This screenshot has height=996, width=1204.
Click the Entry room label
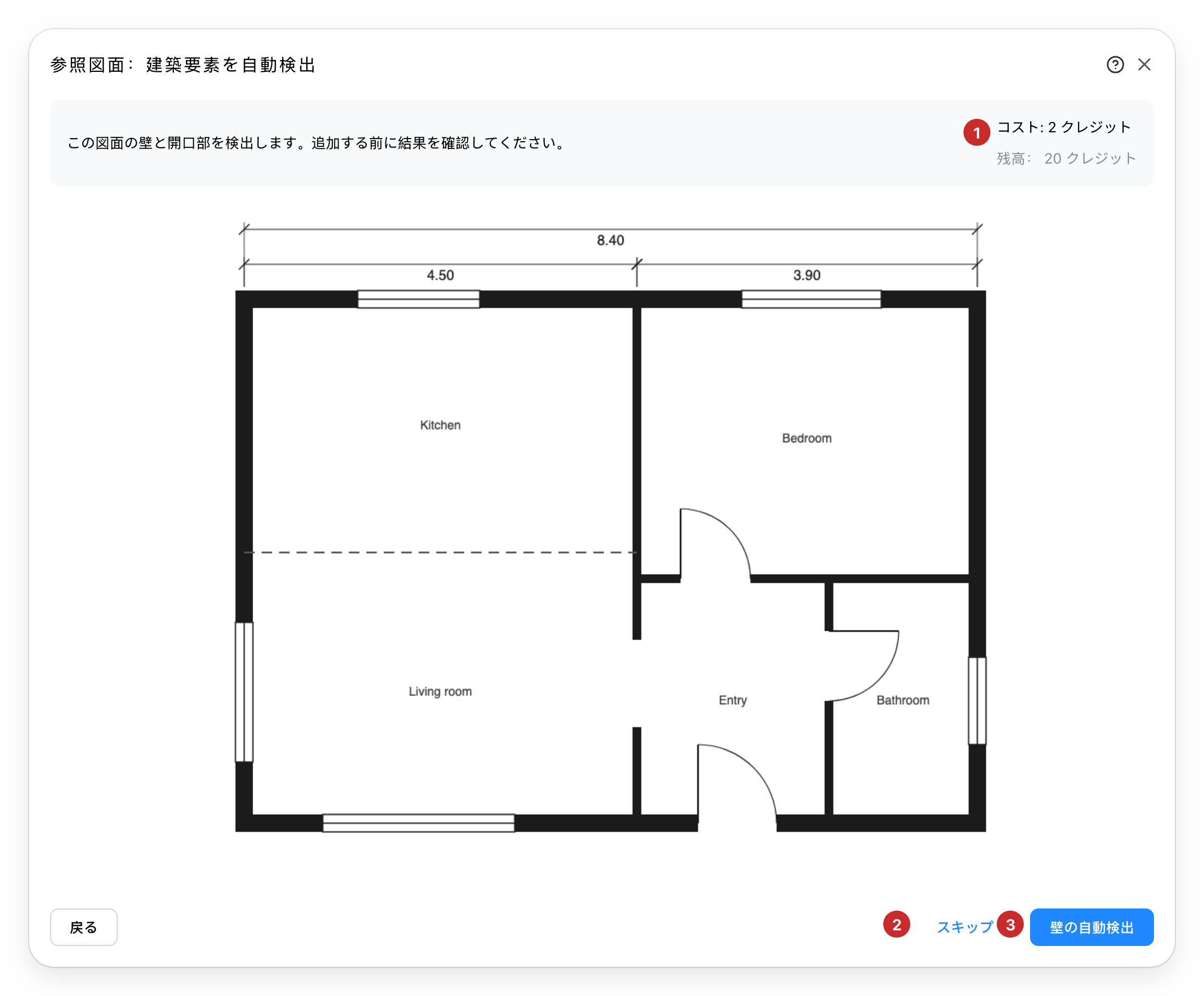click(733, 700)
